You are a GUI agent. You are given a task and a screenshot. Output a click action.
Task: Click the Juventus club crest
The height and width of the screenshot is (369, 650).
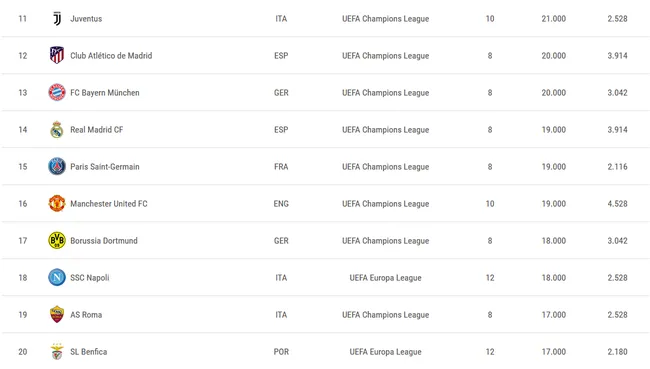(x=57, y=19)
